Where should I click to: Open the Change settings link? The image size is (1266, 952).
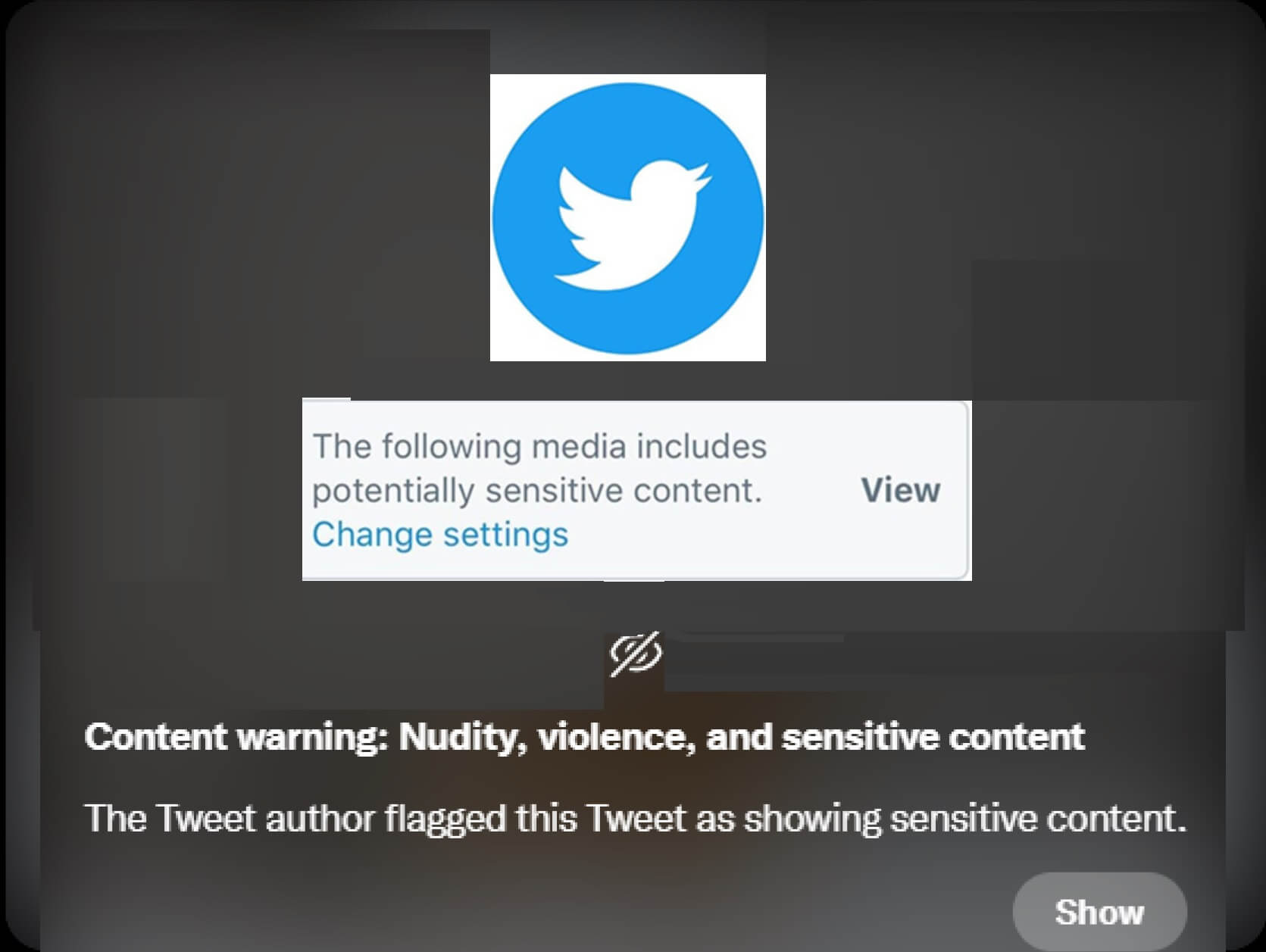[x=440, y=535]
